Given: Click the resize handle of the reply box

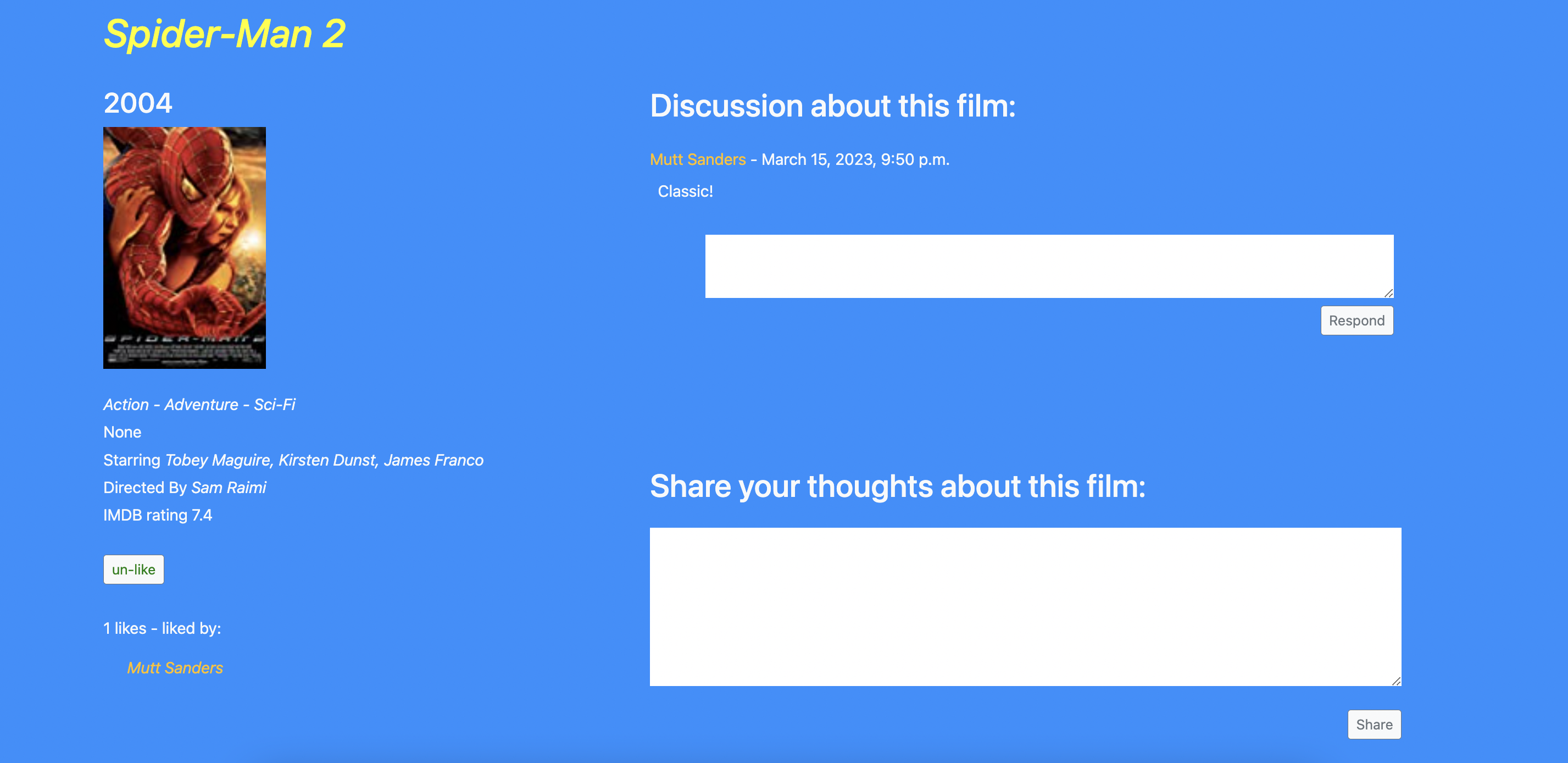Looking at the screenshot, I should (1388, 293).
